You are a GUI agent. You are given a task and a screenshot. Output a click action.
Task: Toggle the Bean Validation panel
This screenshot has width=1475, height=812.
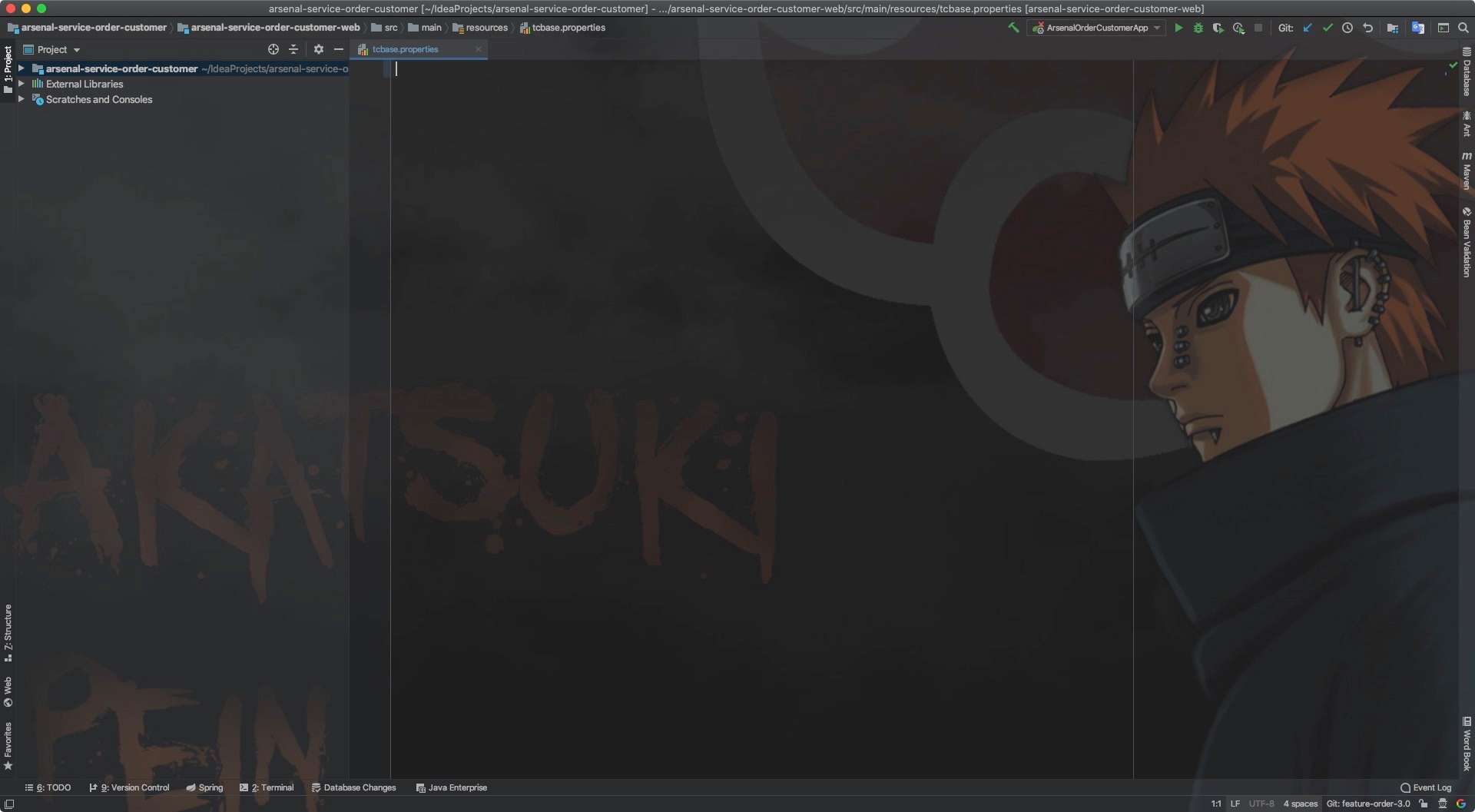pyautogui.click(x=1467, y=242)
